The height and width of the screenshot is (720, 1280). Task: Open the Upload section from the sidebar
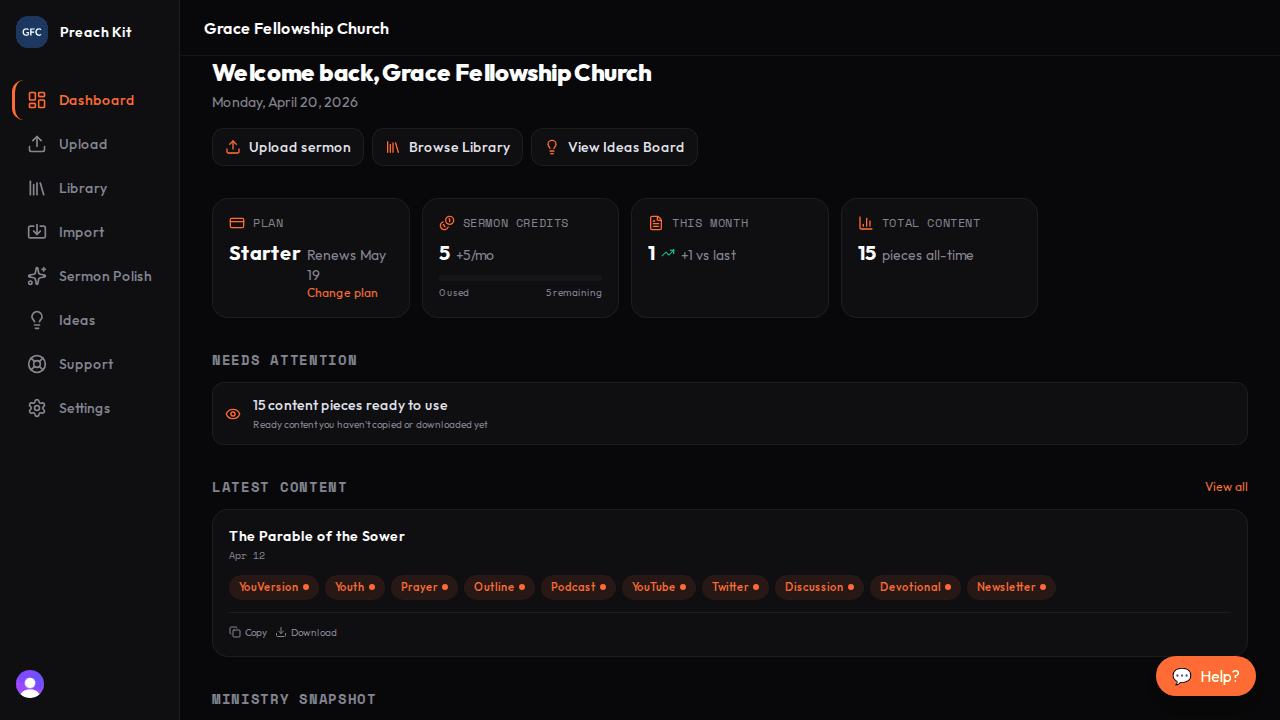pyautogui.click(x=83, y=144)
